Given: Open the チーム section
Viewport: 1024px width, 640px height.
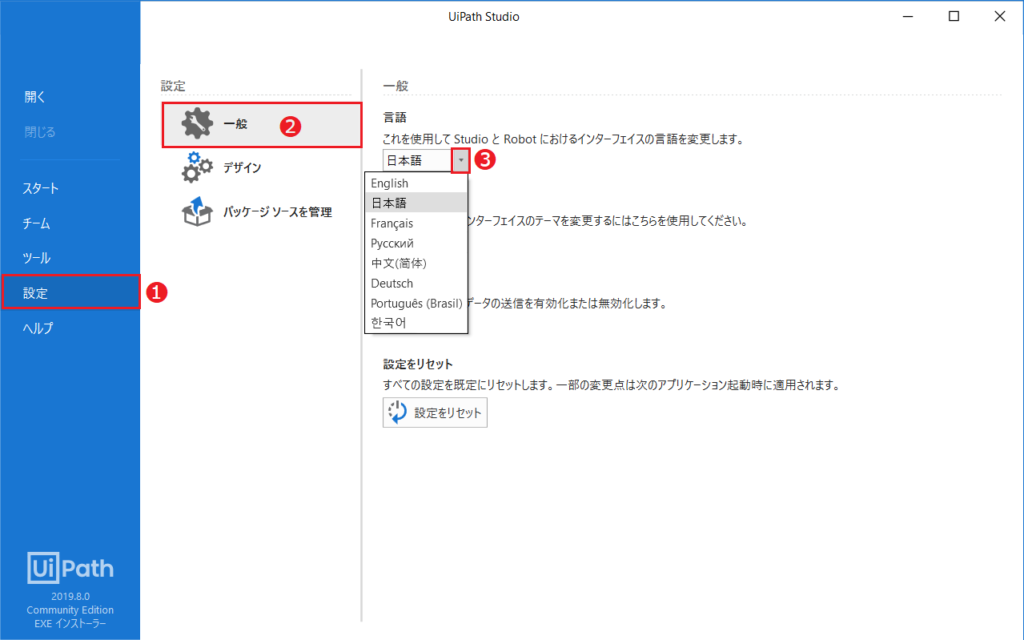Looking at the screenshot, I should point(36,223).
